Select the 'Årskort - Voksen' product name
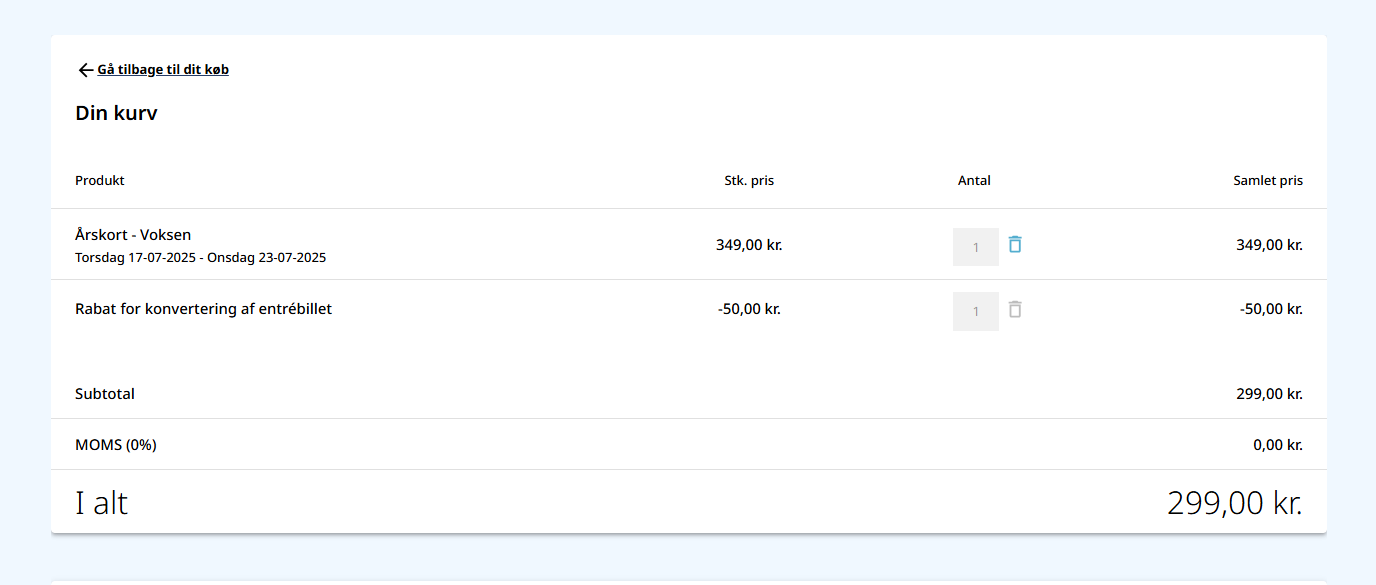The image size is (1376, 585). tap(133, 235)
